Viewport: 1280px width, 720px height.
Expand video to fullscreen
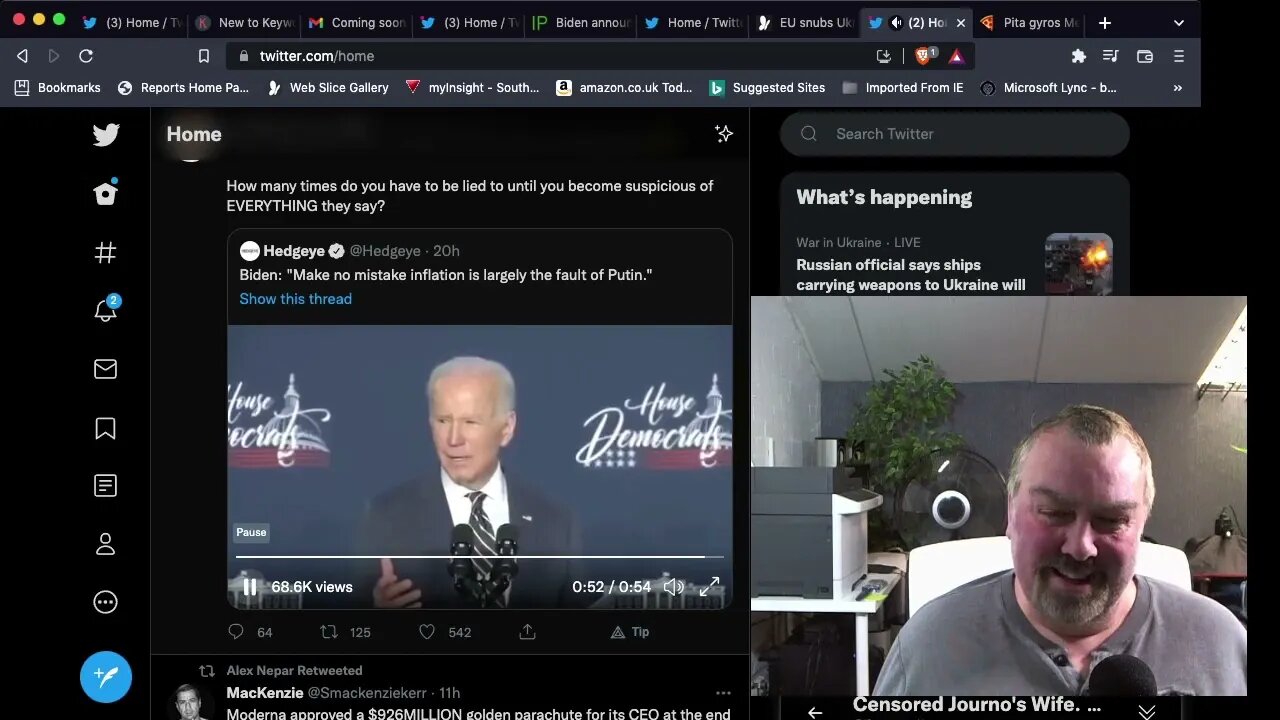tap(709, 587)
